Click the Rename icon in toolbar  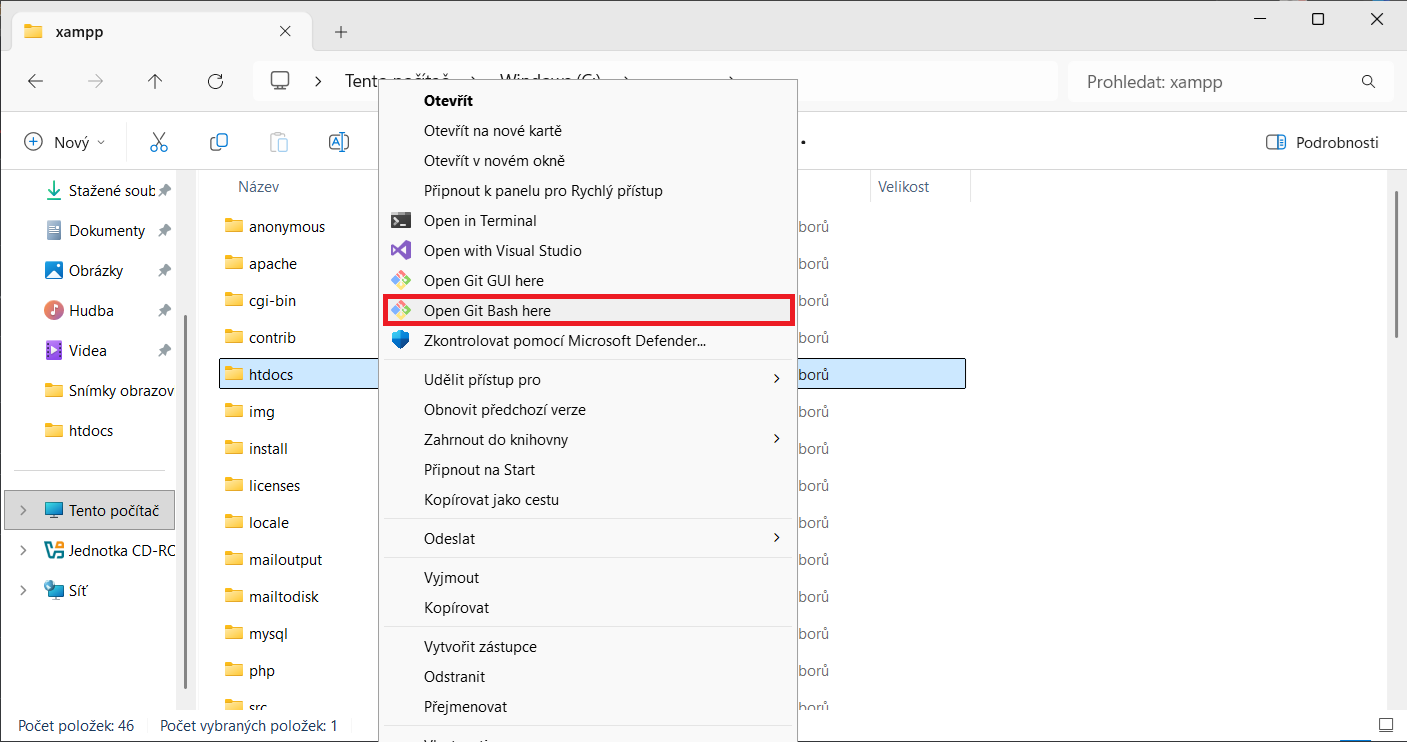tap(339, 142)
